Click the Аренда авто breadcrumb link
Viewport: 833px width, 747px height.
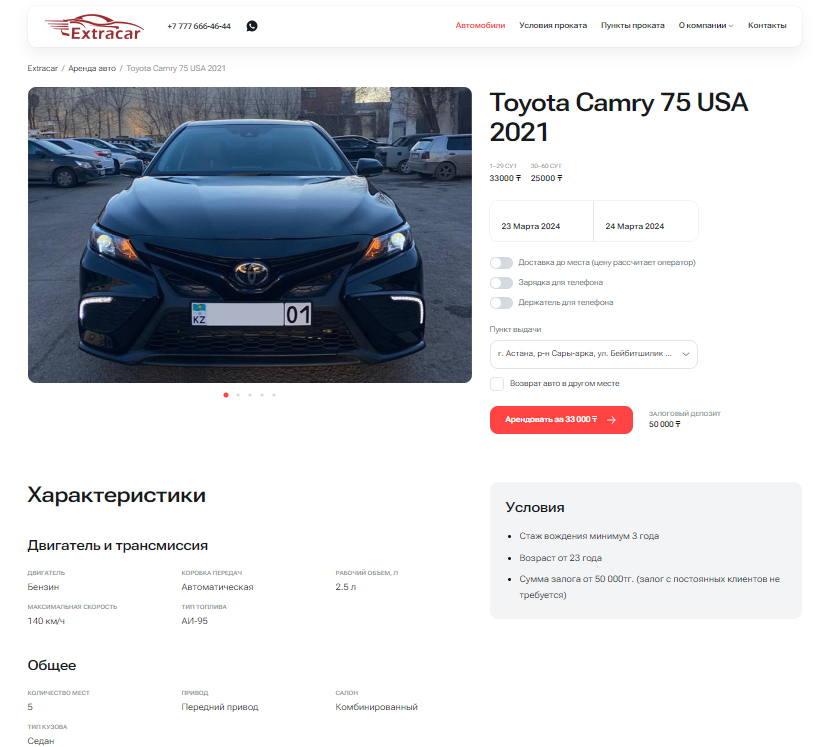point(92,69)
